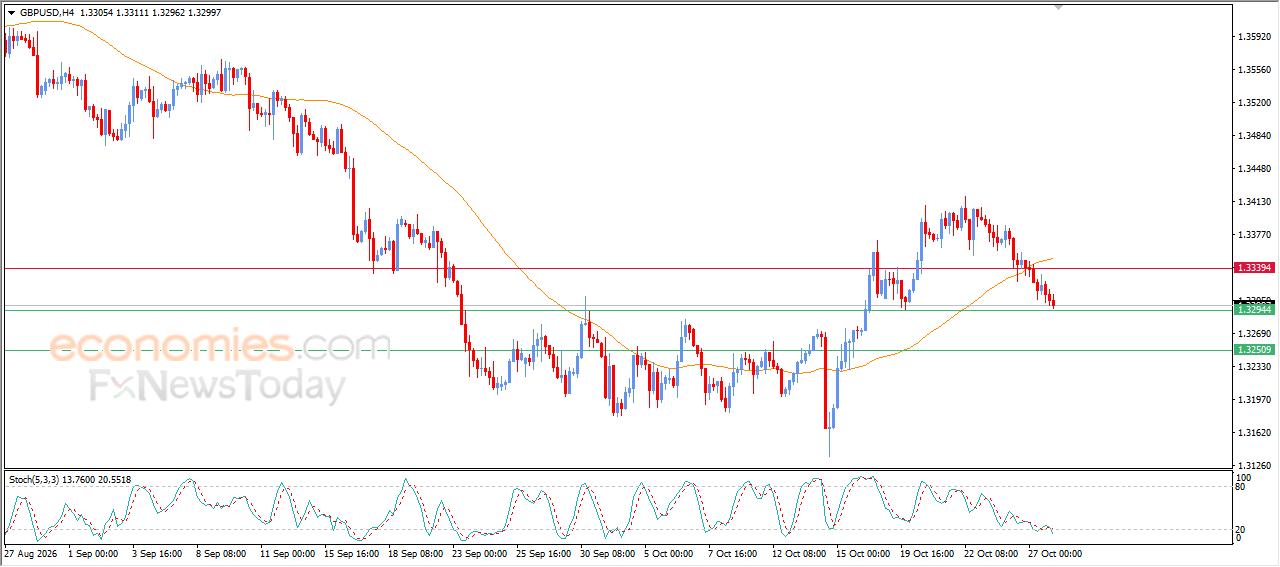This screenshot has width=1280, height=567.
Task: Click the 3 Sep 16:00 time label
Action: click(158, 553)
